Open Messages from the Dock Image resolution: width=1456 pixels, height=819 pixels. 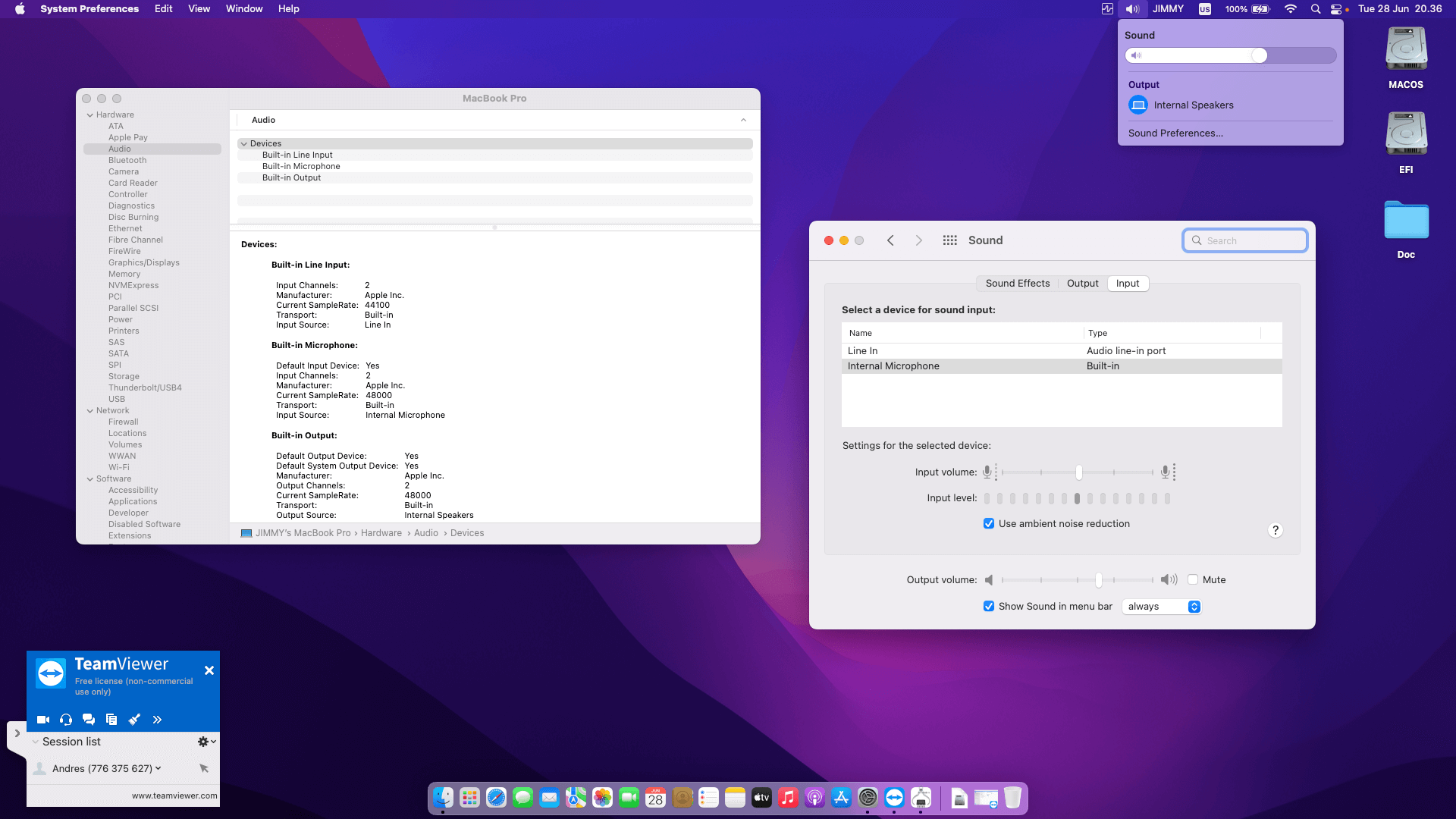[523, 798]
